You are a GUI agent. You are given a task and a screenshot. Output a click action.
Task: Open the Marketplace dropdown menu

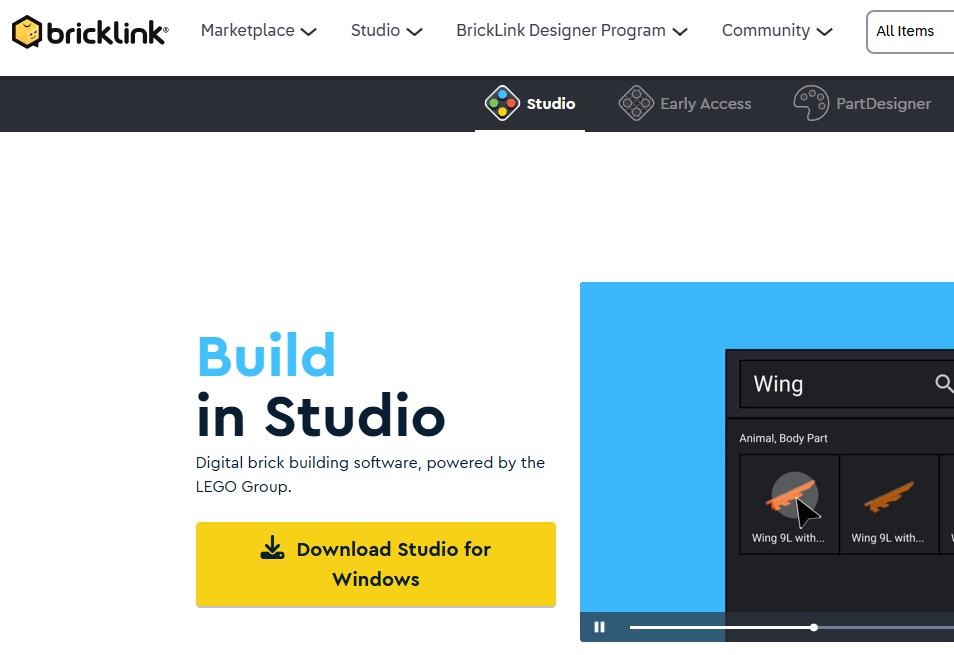coord(259,30)
